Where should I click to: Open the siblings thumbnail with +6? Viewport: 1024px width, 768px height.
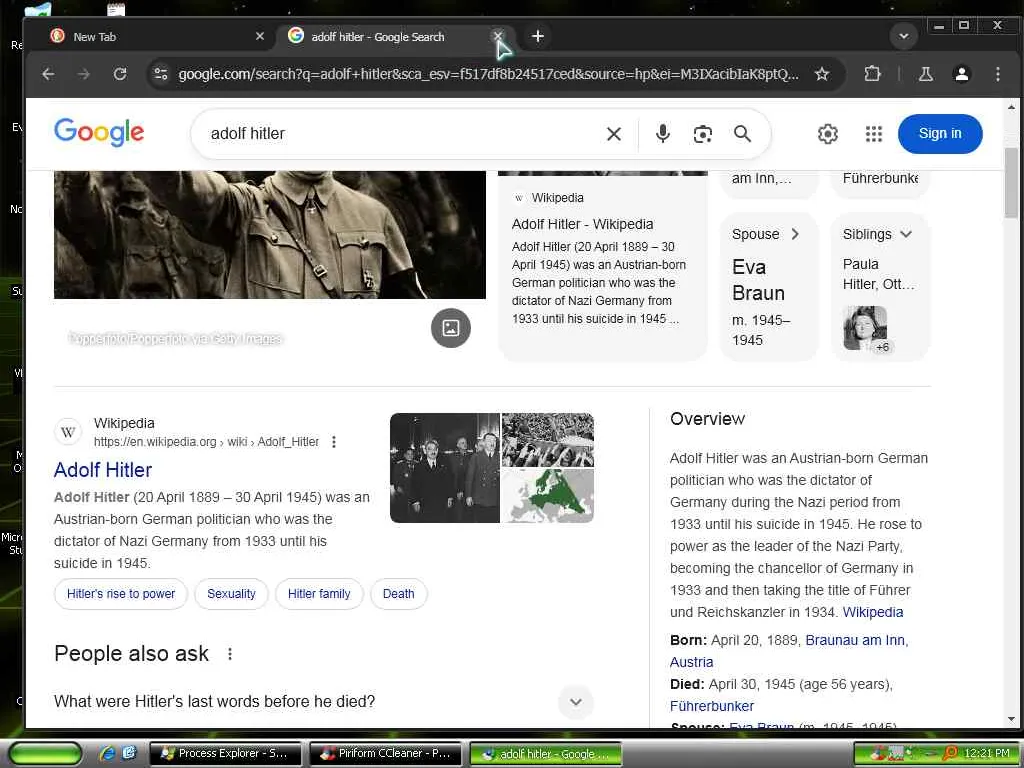pyautogui.click(x=865, y=328)
